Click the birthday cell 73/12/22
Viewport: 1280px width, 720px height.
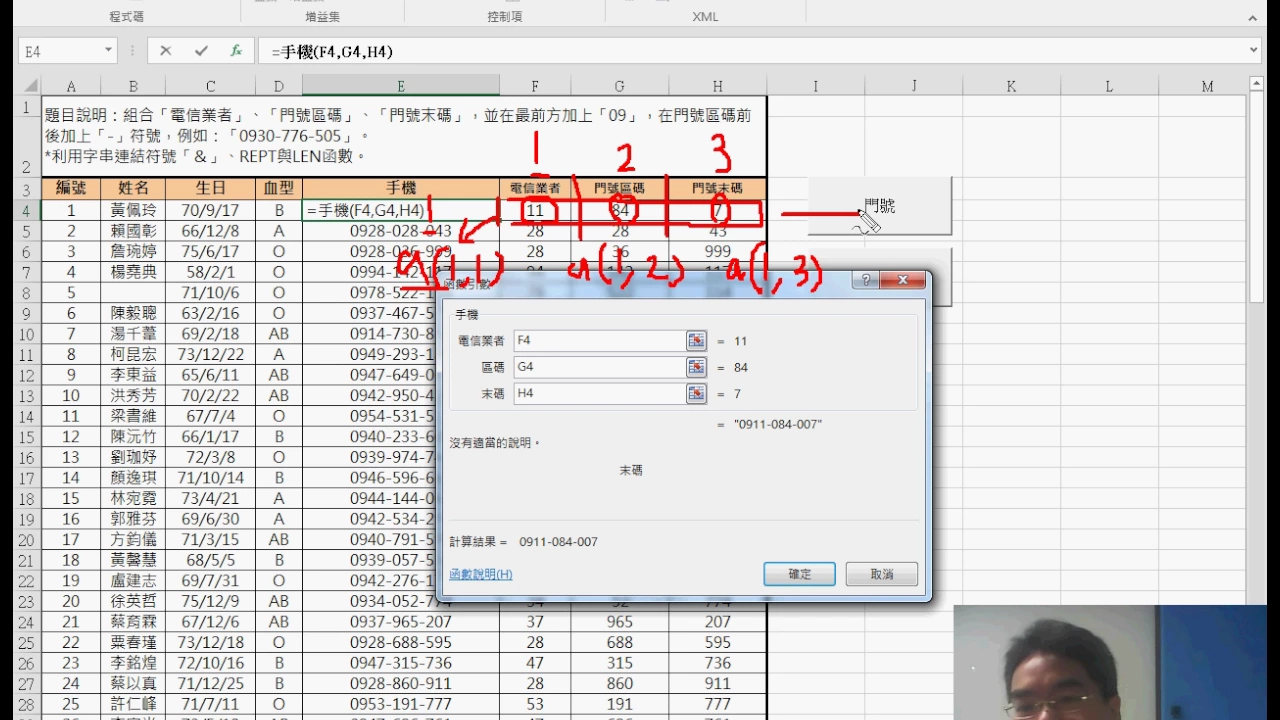coord(210,355)
